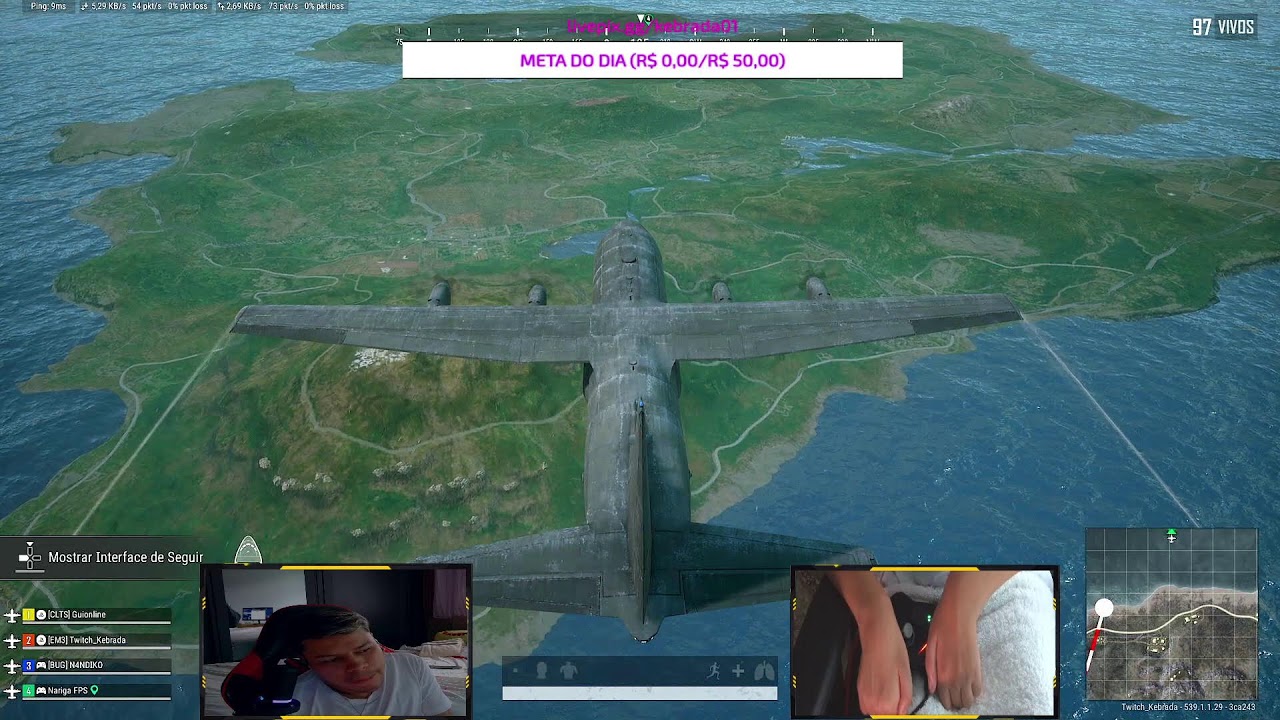Click the helmet equipment icon in the HUD
The width and height of the screenshot is (1280, 720).
pyautogui.click(x=542, y=671)
